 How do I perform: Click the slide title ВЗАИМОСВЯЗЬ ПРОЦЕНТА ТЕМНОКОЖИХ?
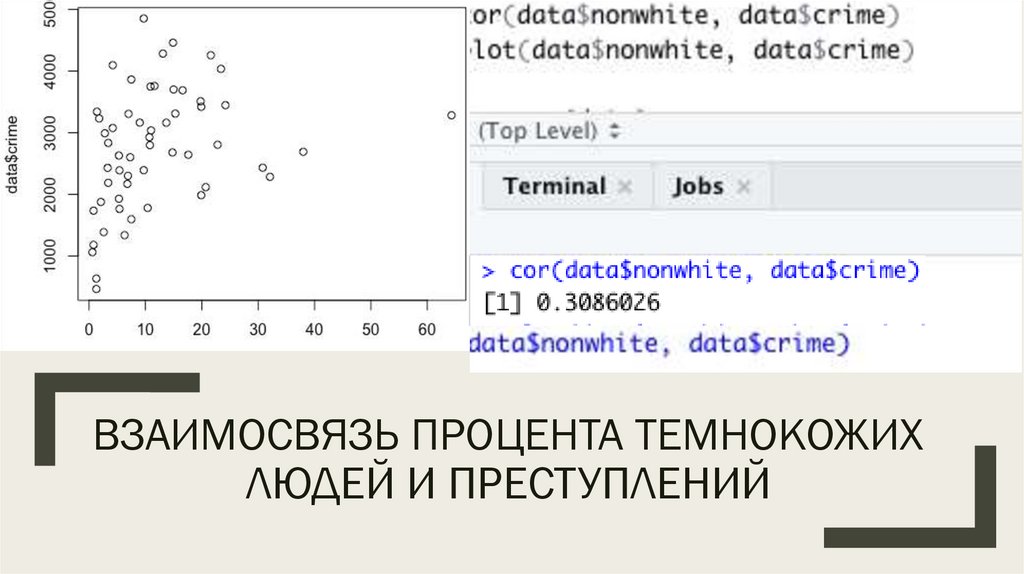(x=508, y=435)
